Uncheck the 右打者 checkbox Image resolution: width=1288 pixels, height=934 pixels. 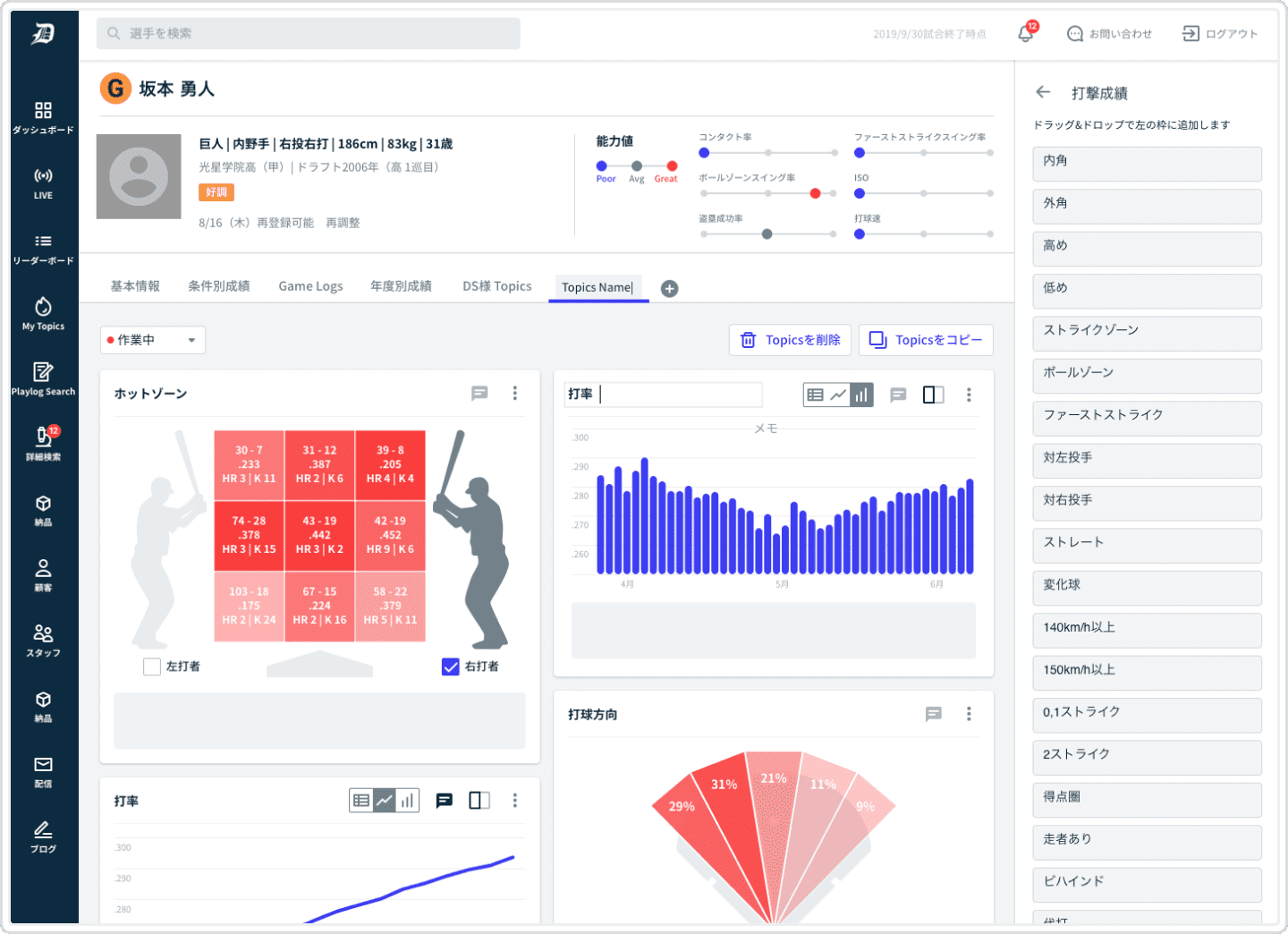[451, 667]
